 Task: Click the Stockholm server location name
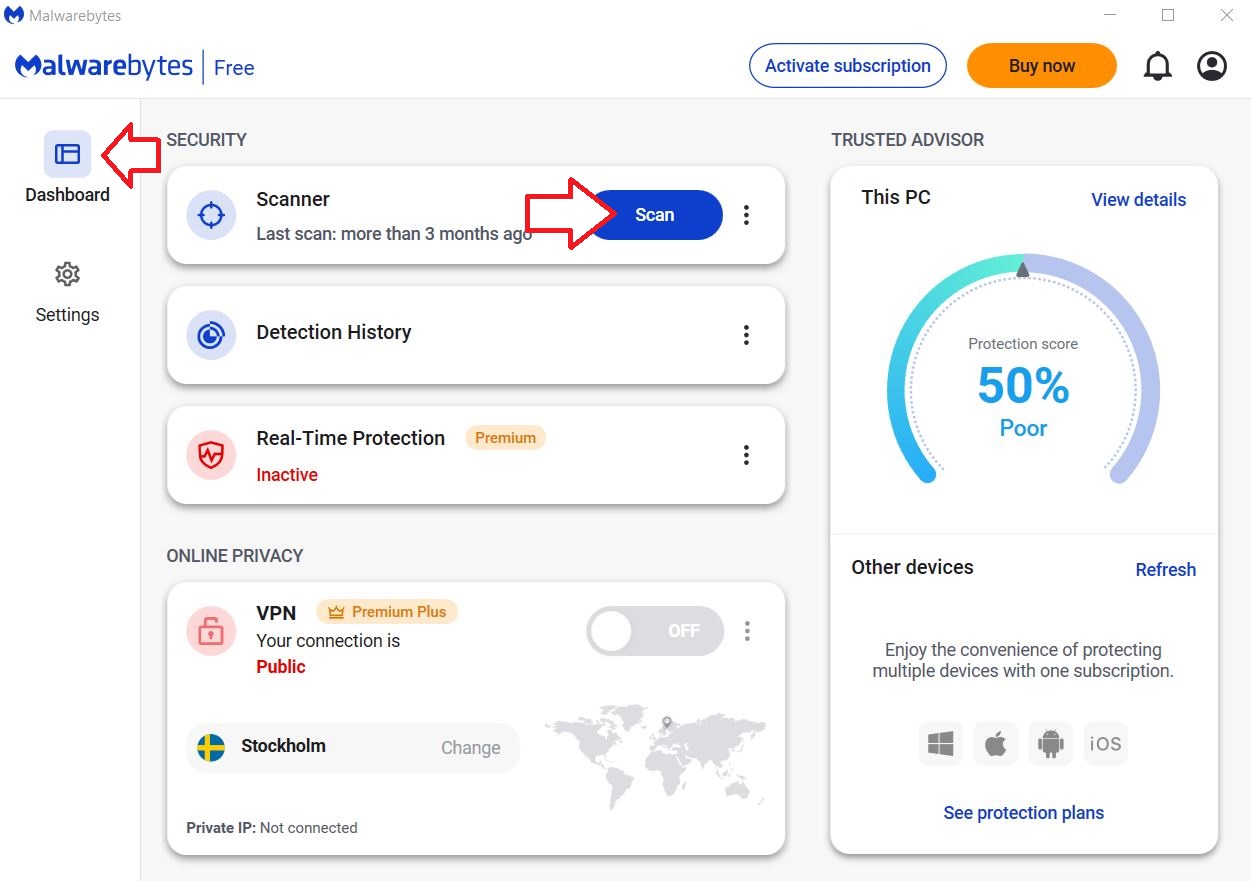[x=284, y=746]
